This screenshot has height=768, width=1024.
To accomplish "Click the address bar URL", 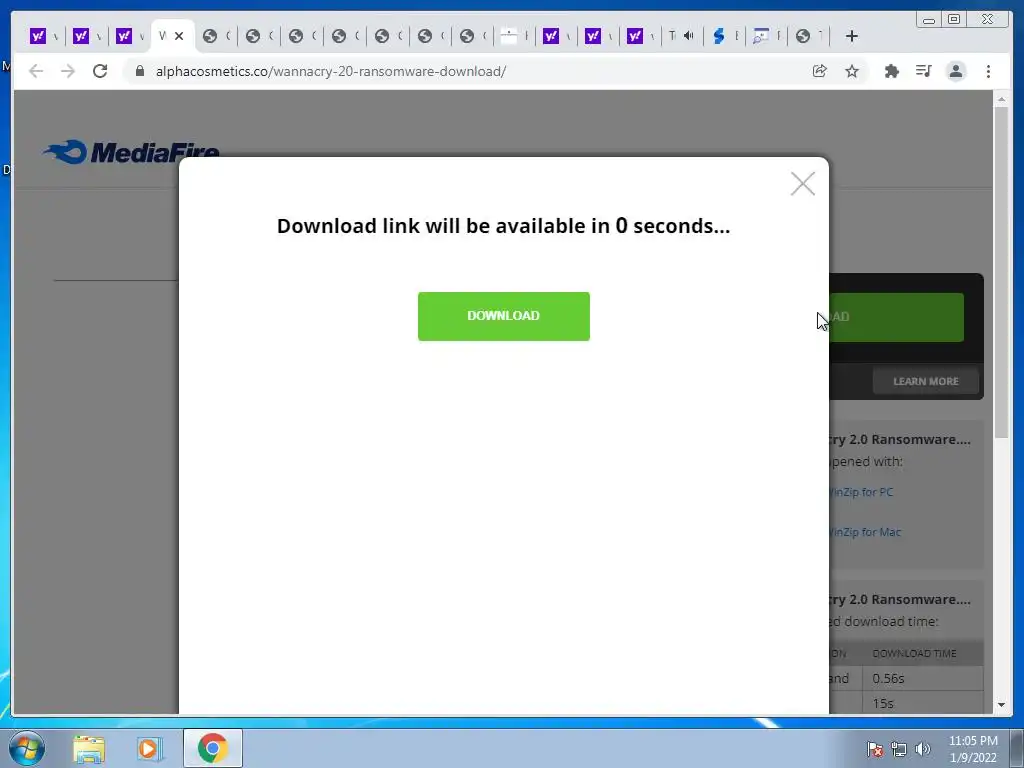I will coord(330,71).
